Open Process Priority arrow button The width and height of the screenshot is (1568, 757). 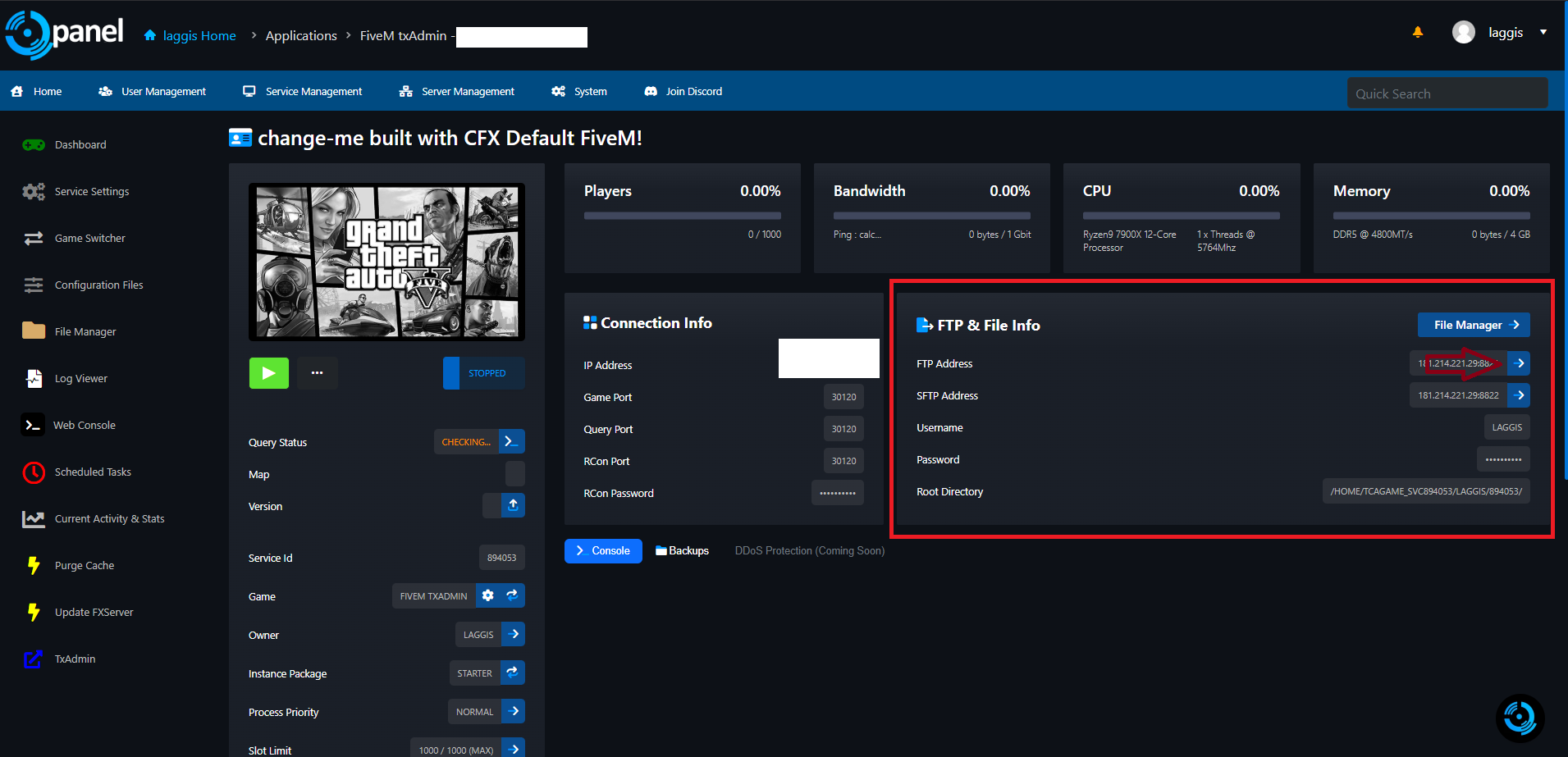[513, 711]
